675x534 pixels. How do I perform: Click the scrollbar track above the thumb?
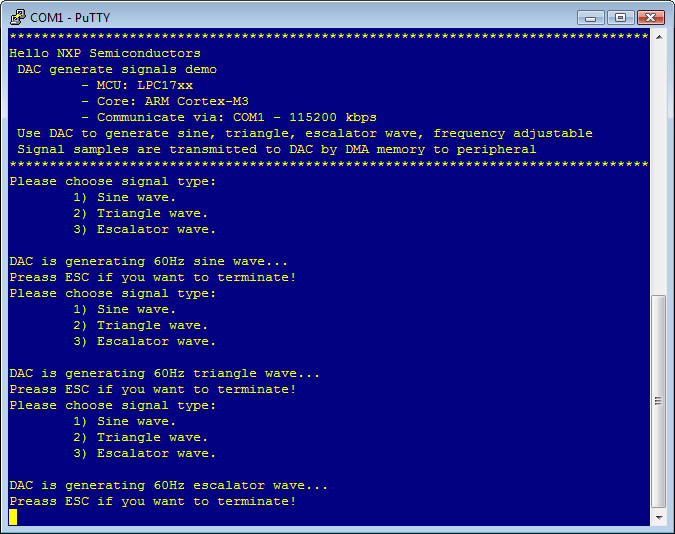coord(658,170)
